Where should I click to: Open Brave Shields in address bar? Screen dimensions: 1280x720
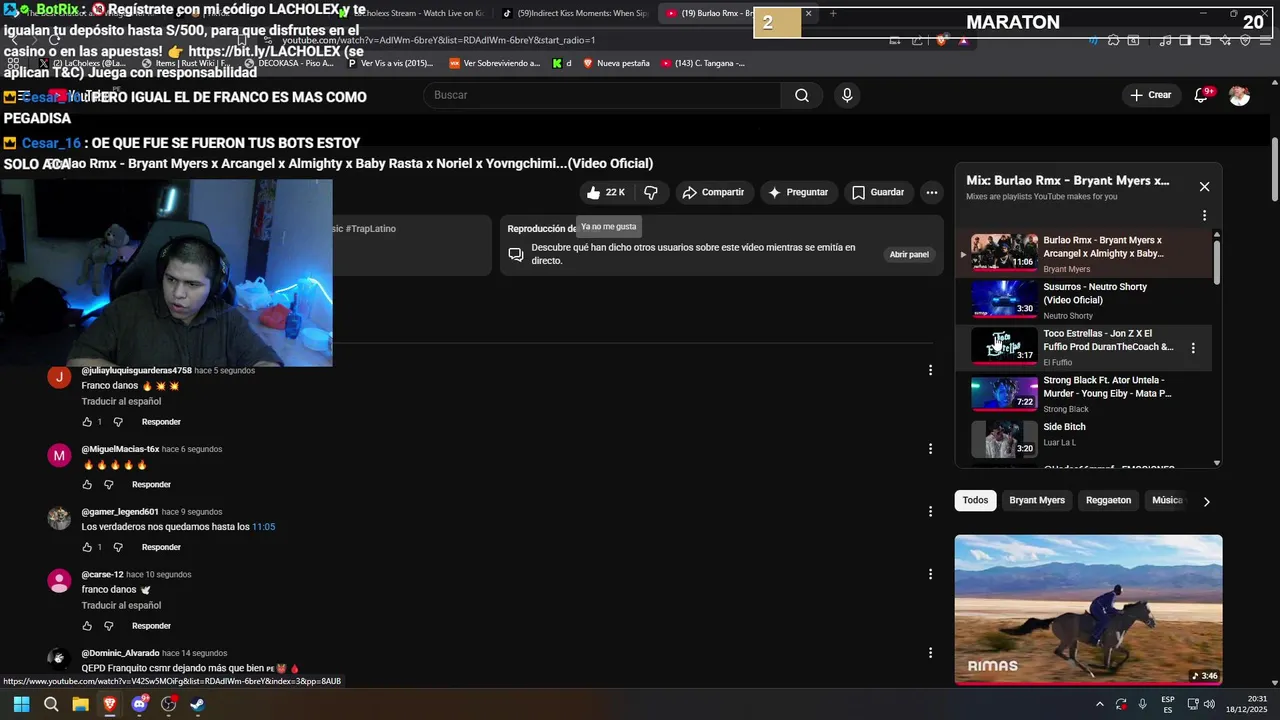point(941,40)
